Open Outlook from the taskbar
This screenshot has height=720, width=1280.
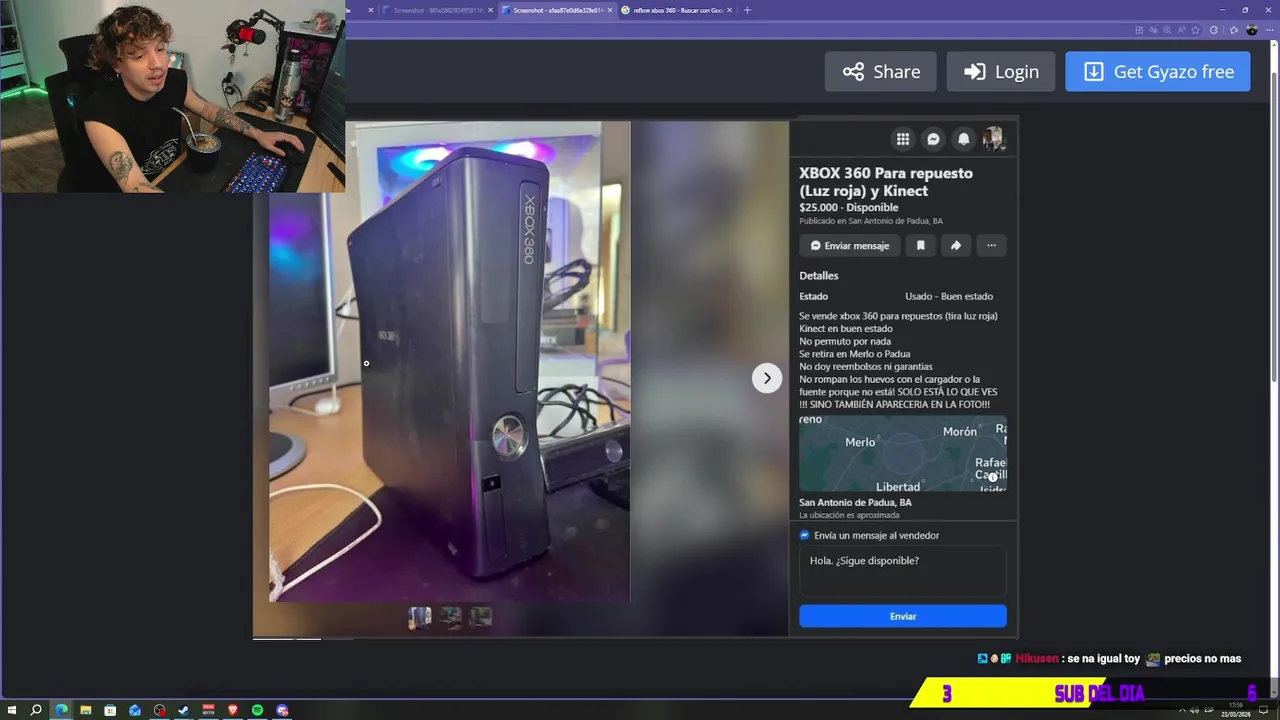point(135,710)
